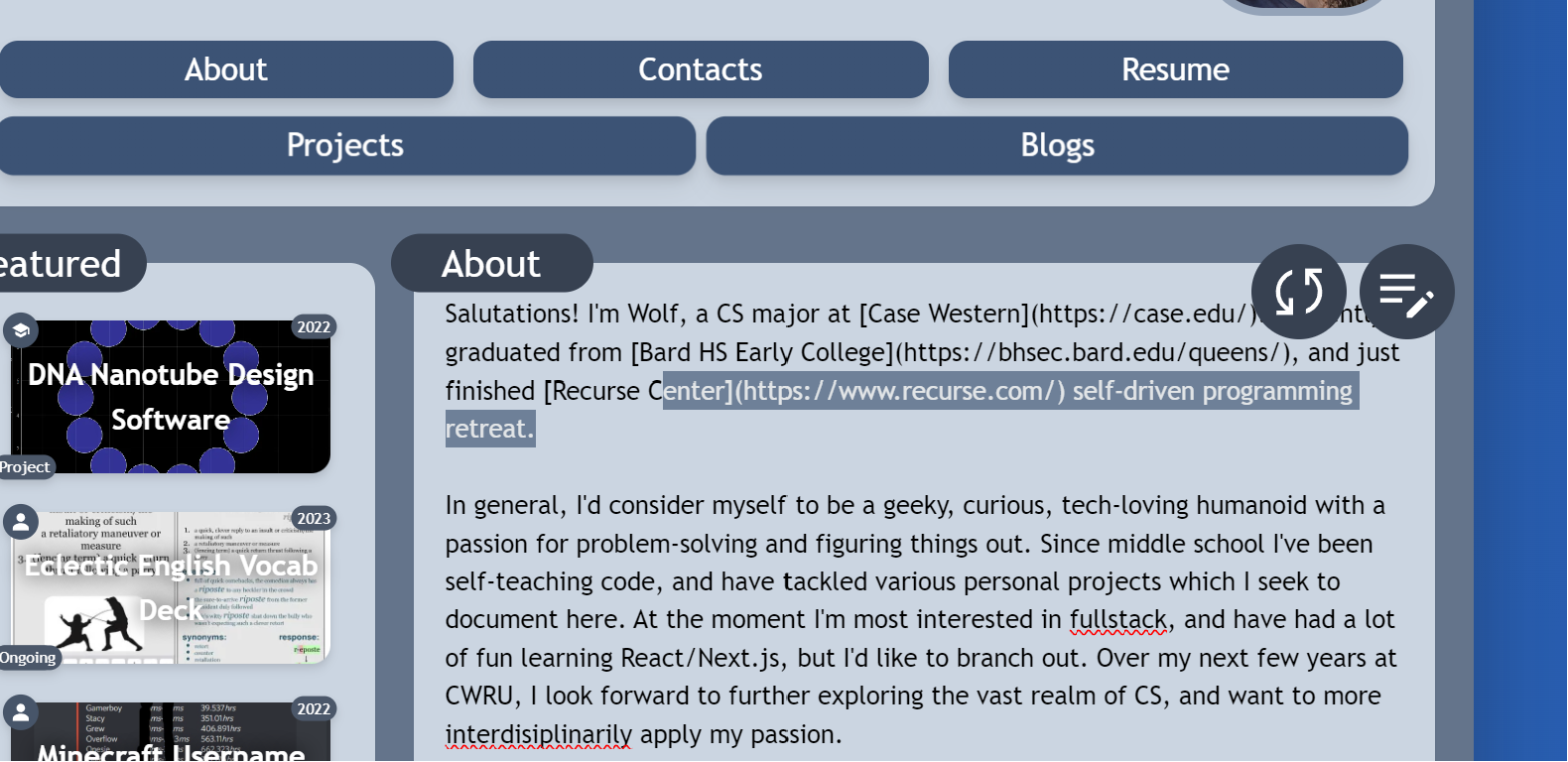1568x762 pixels.
Task: Click graduation cap icon on DNA Nanotube card
Action: 21,330
